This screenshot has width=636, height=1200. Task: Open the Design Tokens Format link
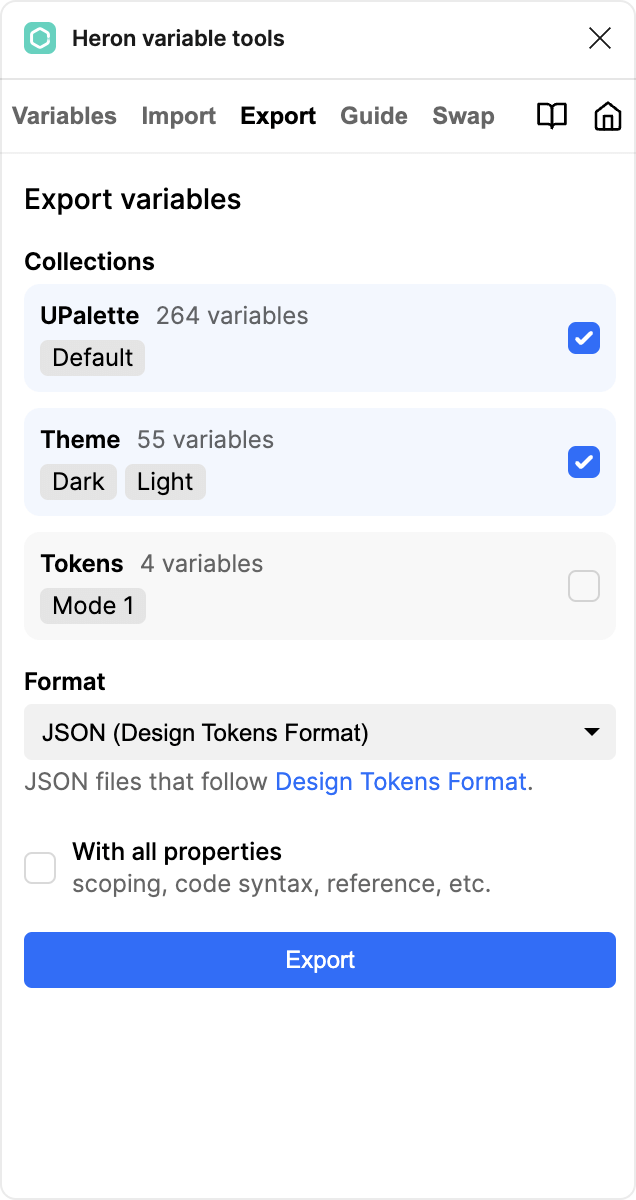tap(401, 782)
